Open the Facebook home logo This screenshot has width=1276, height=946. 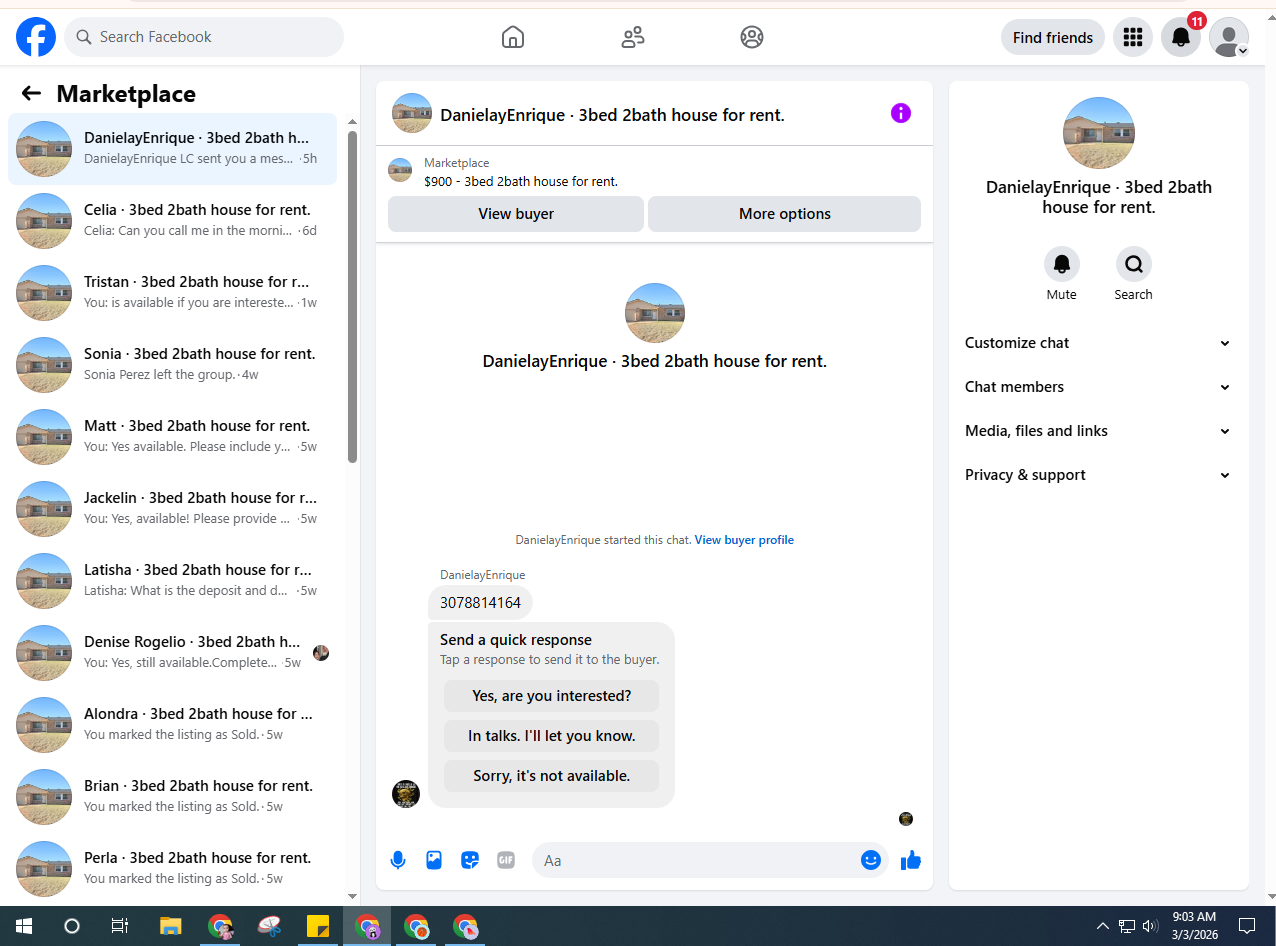(x=36, y=37)
